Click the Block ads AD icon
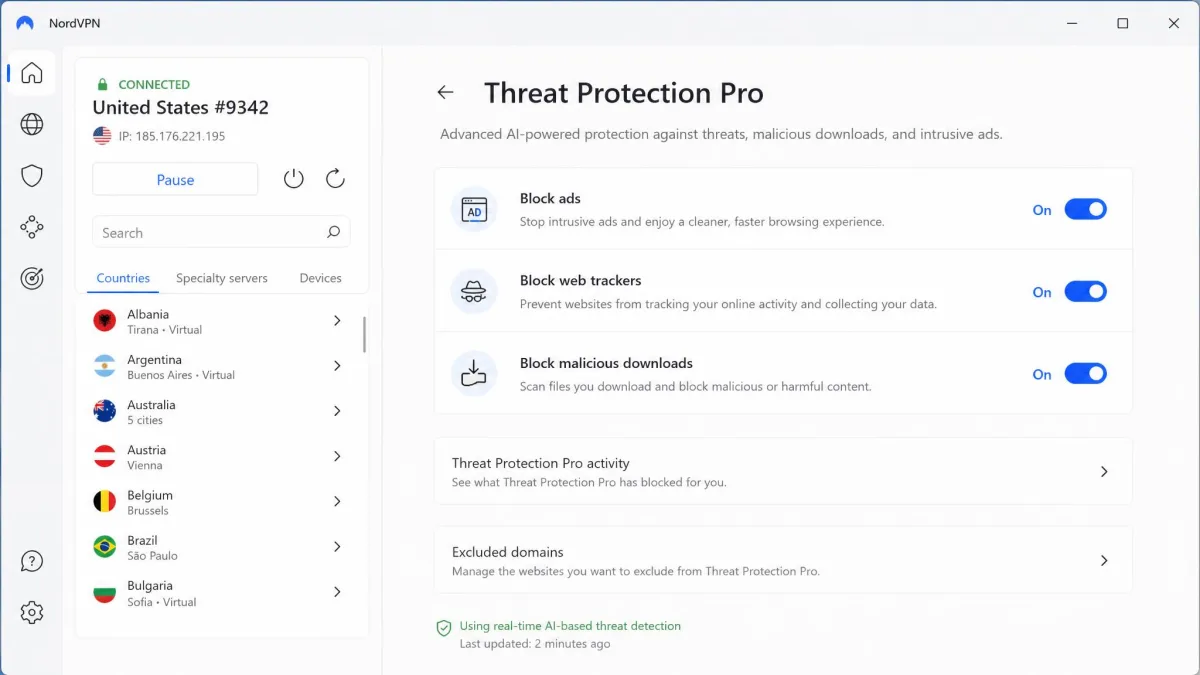 [474, 210]
